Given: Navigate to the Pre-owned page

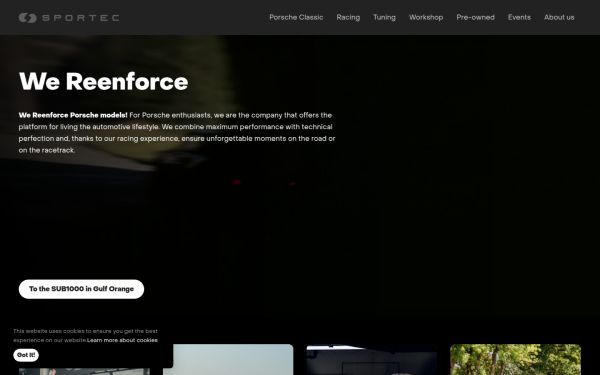Looking at the screenshot, I should (x=475, y=17).
